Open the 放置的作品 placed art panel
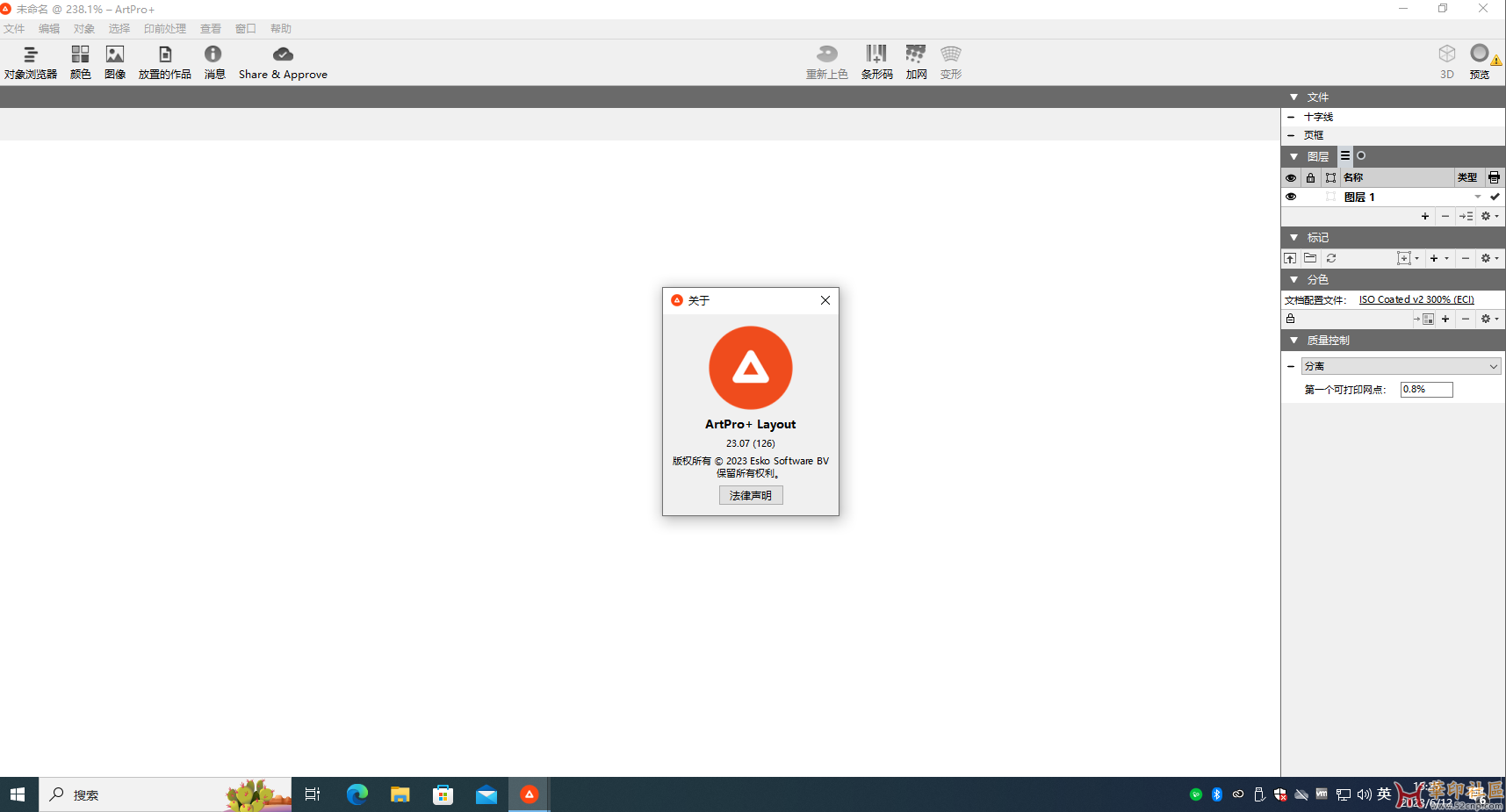This screenshot has width=1506, height=812. 165,62
